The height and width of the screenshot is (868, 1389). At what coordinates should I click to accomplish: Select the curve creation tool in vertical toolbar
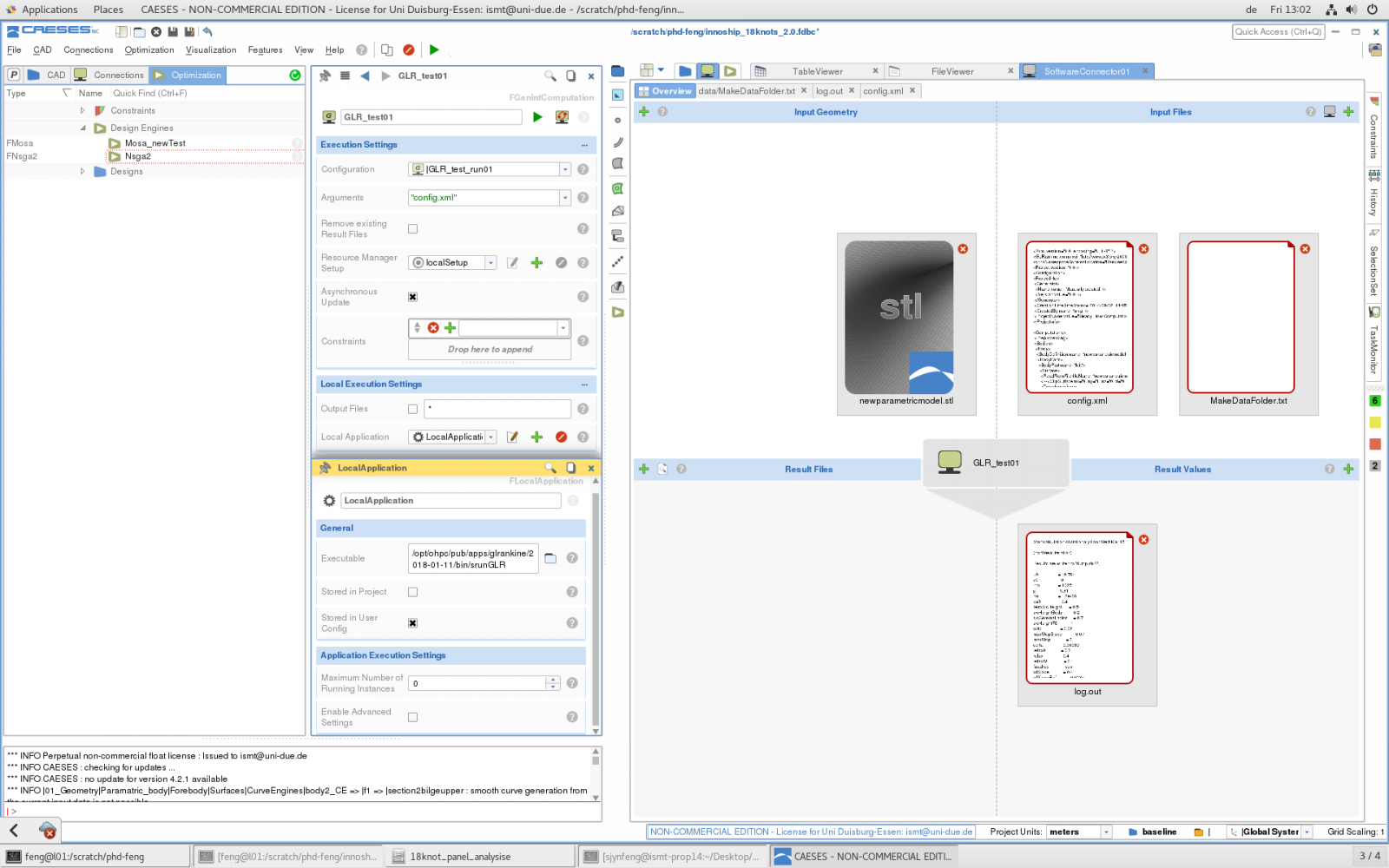(618, 142)
